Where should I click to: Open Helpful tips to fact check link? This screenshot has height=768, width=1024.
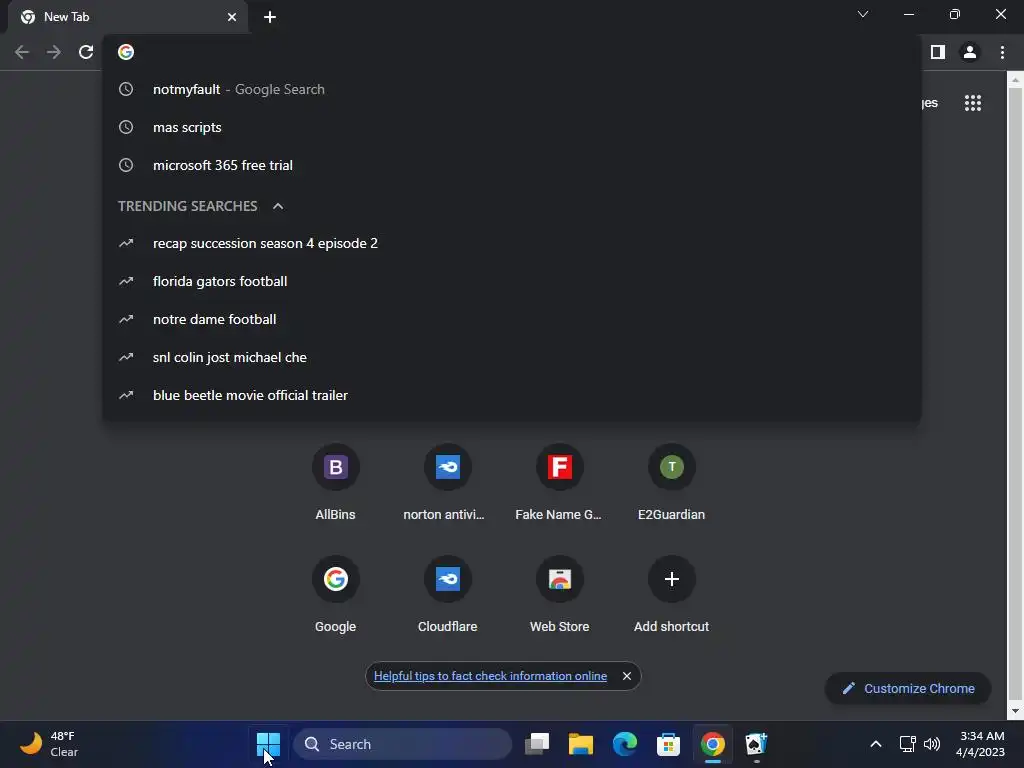click(x=490, y=676)
